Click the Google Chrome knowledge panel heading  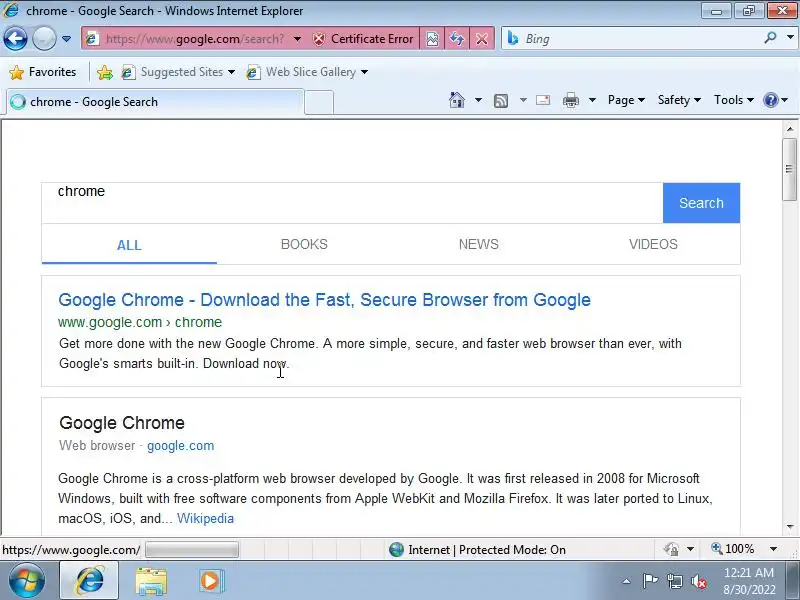coord(122,423)
